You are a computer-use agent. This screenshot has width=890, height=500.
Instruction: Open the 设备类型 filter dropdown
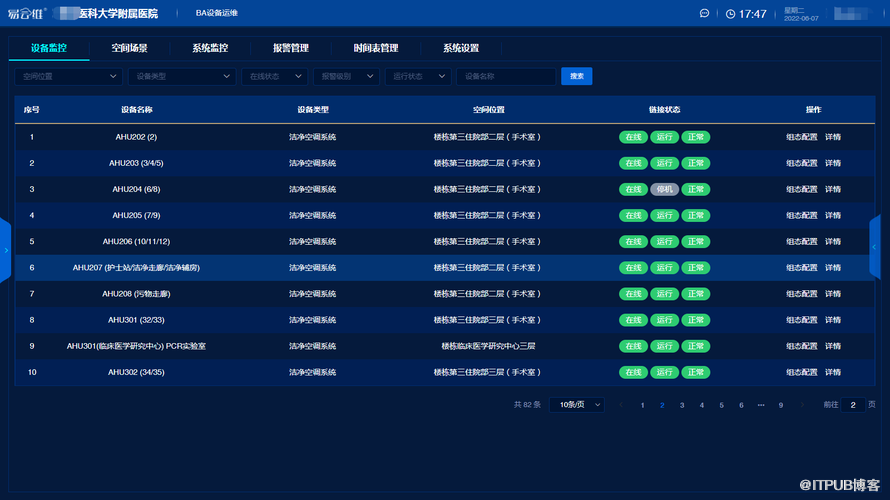click(183, 76)
